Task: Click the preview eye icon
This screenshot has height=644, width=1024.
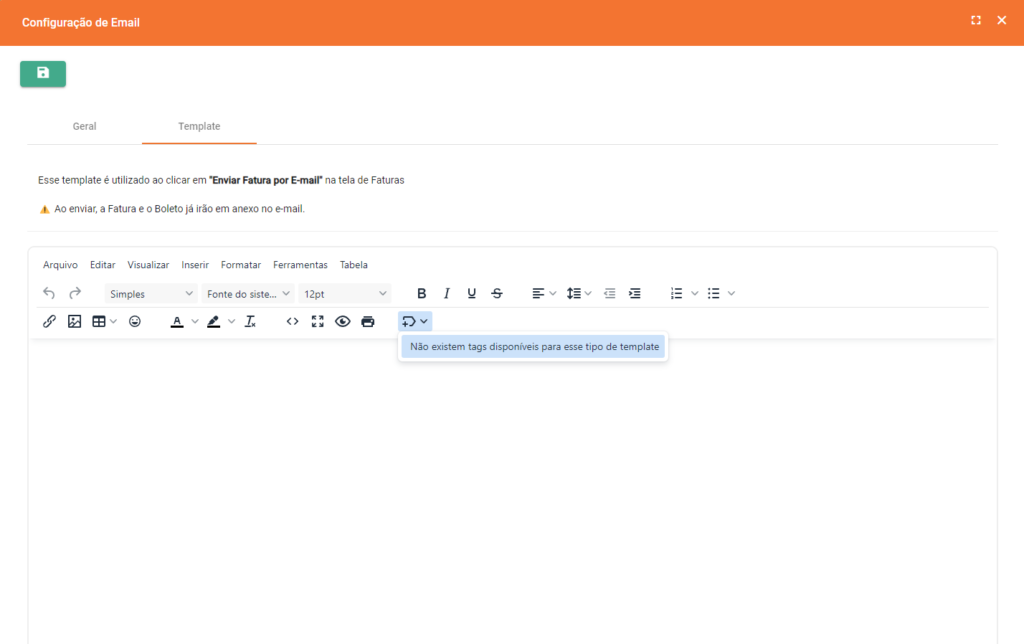Action: (342, 321)
